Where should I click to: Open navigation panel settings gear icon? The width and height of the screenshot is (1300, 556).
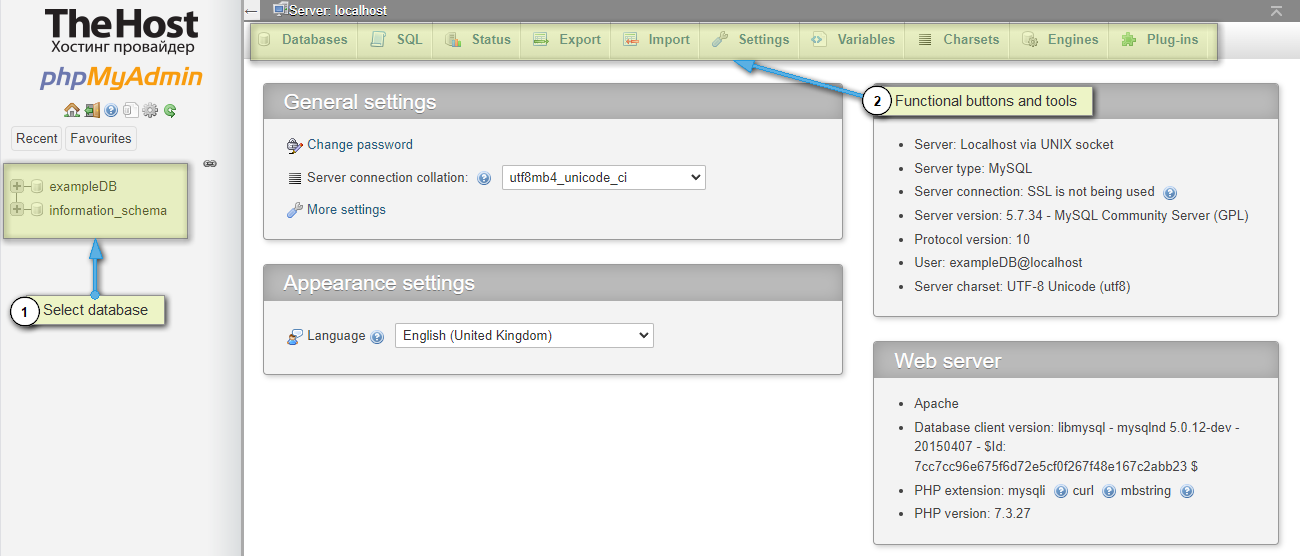click(150, 110)
